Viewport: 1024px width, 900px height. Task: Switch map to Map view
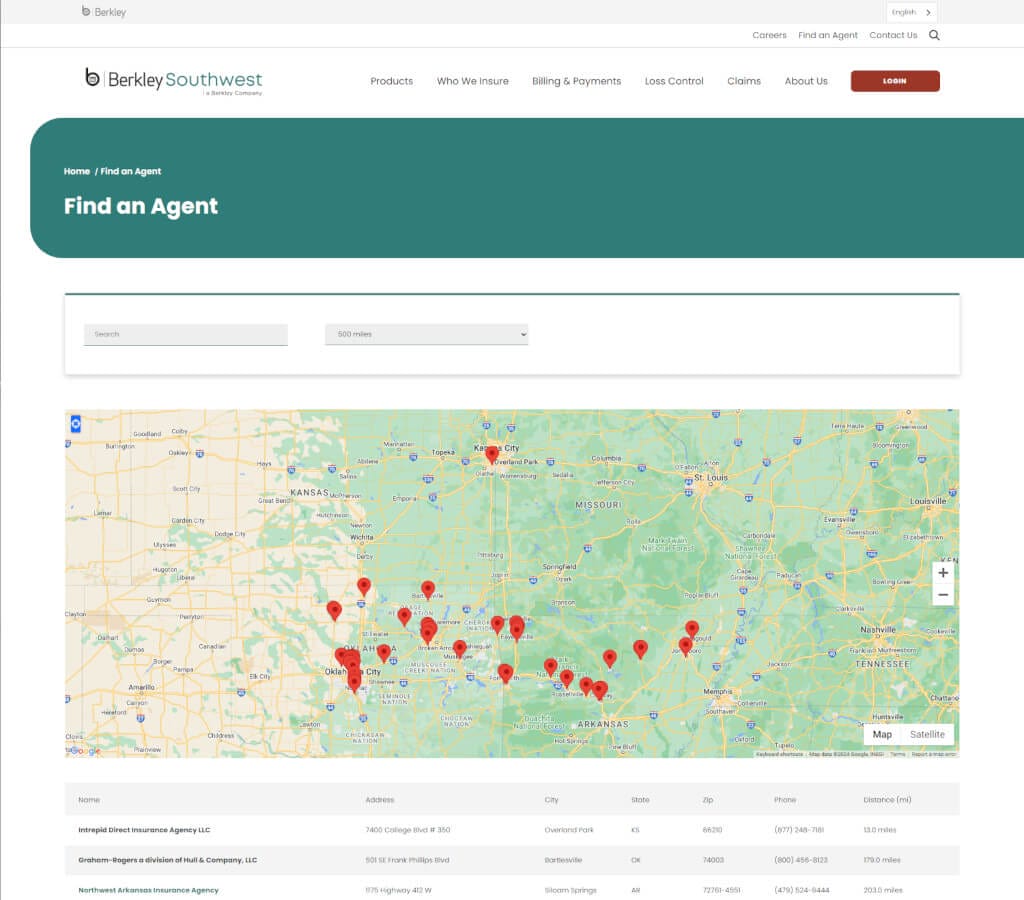[x=881, y=734]
